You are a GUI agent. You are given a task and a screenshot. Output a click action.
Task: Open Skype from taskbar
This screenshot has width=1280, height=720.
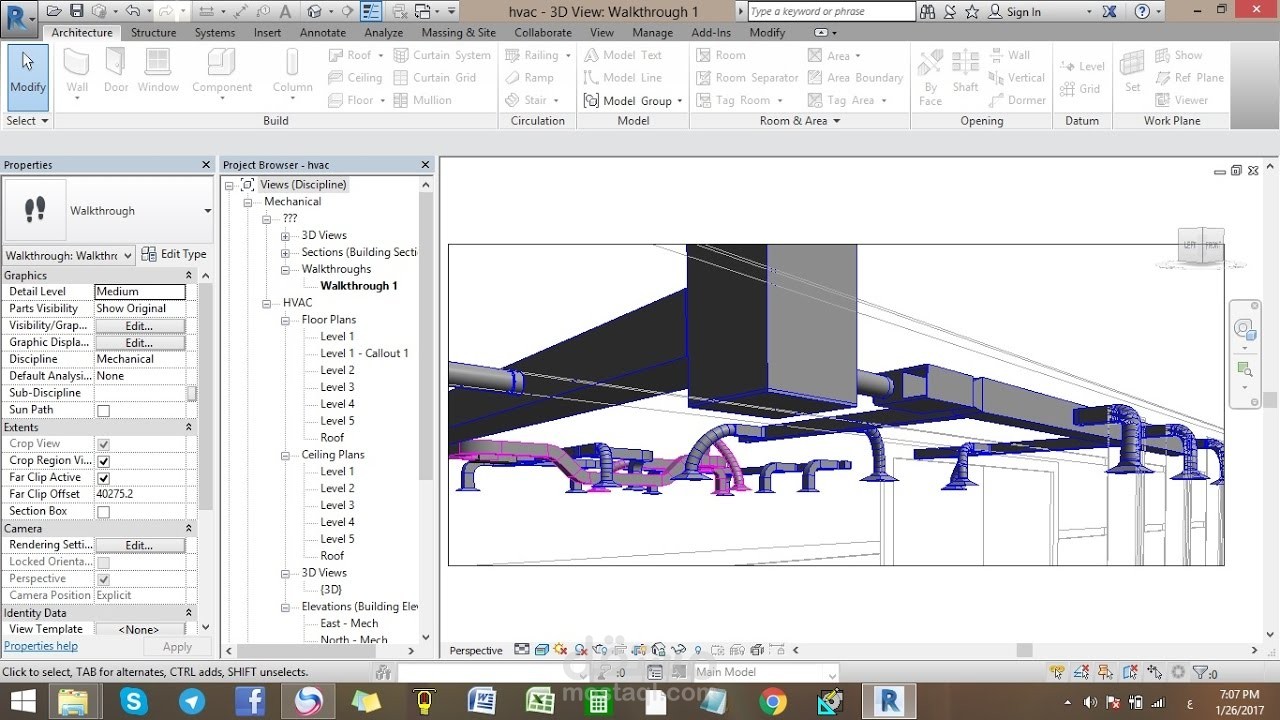(134, 701)
